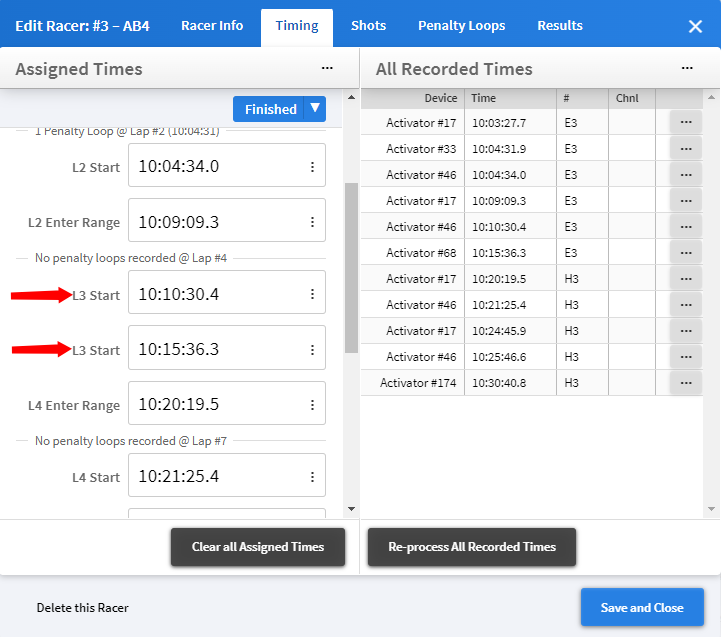The width and height of the screenshot is (721, 637).
Task: Expand the Finished status dropdown arrow
Action: click(x=315, y=109)
